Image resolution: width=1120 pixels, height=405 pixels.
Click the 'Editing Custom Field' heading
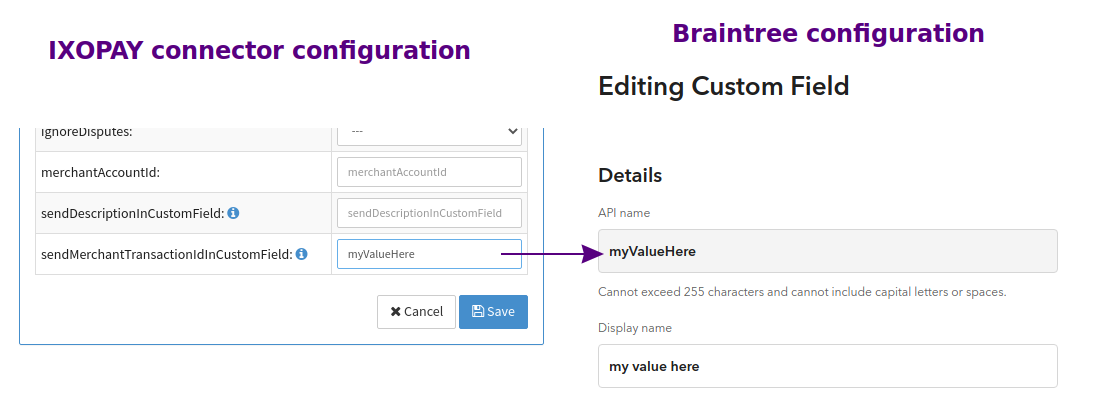click(723, 87)
